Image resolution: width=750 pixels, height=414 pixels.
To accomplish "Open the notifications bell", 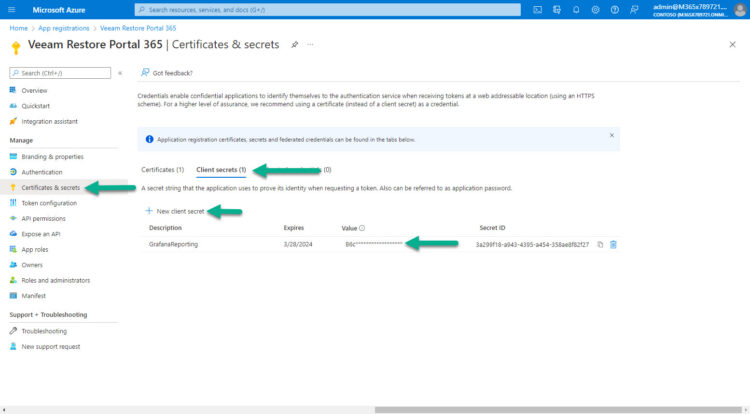I will (x=576, y=10).
